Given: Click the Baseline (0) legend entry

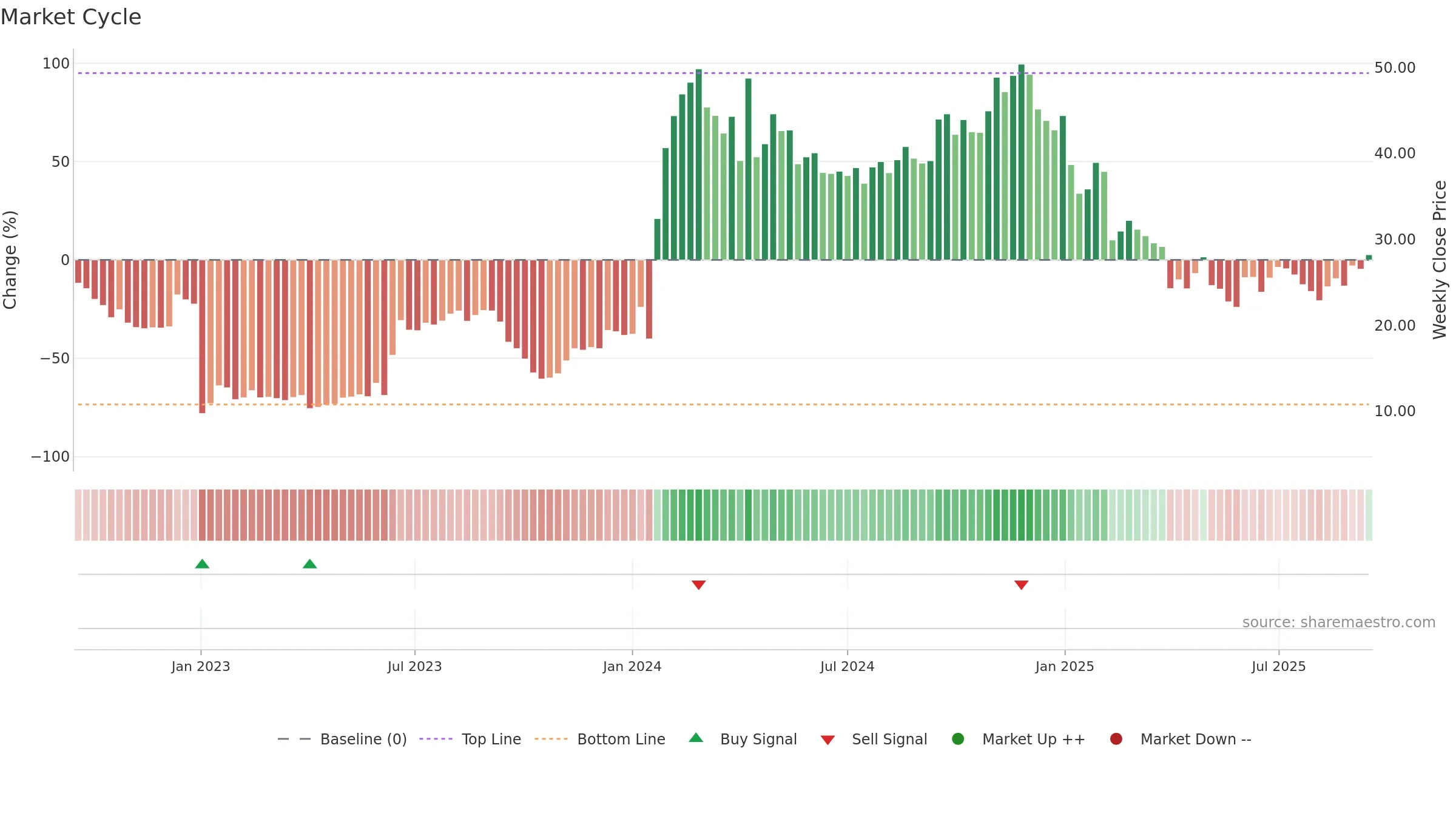Looking at the screenshot, I should 342,739.
